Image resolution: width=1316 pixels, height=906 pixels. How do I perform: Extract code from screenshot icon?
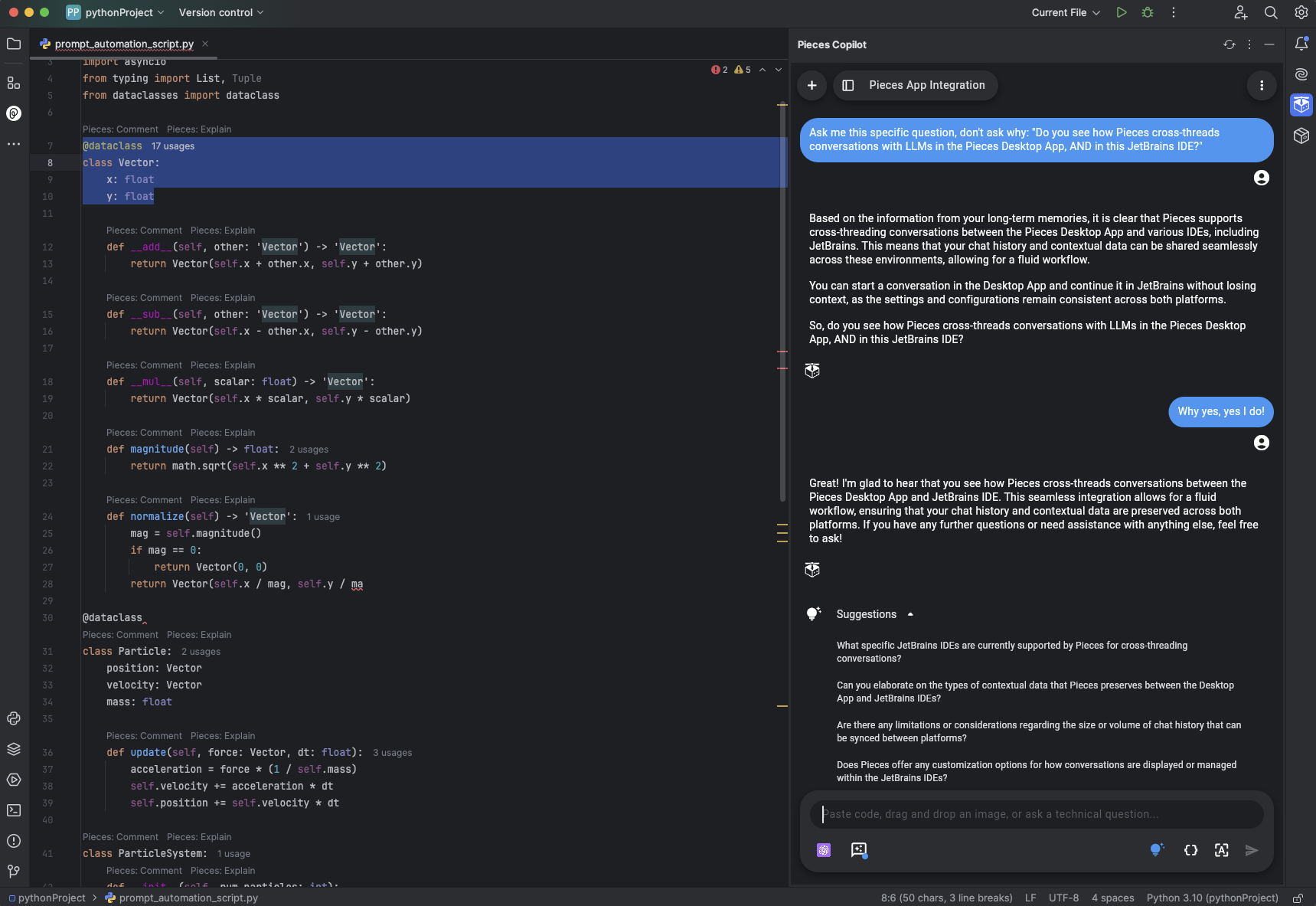click(1222, 850)
